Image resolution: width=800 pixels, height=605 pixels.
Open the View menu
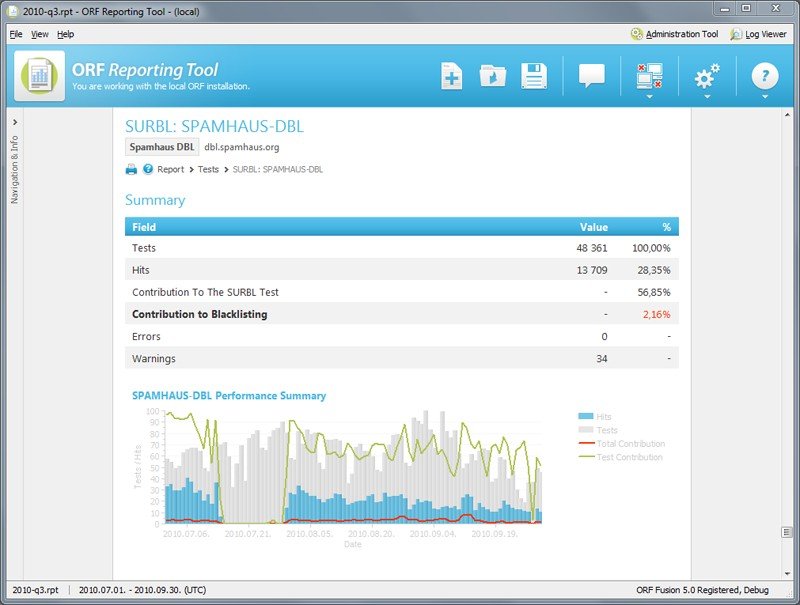click(39, 33)
